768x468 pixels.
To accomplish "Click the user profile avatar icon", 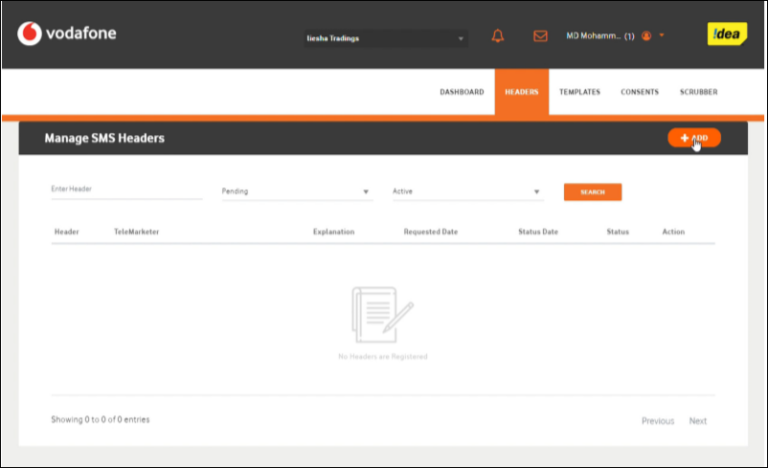I will point(646,36).
